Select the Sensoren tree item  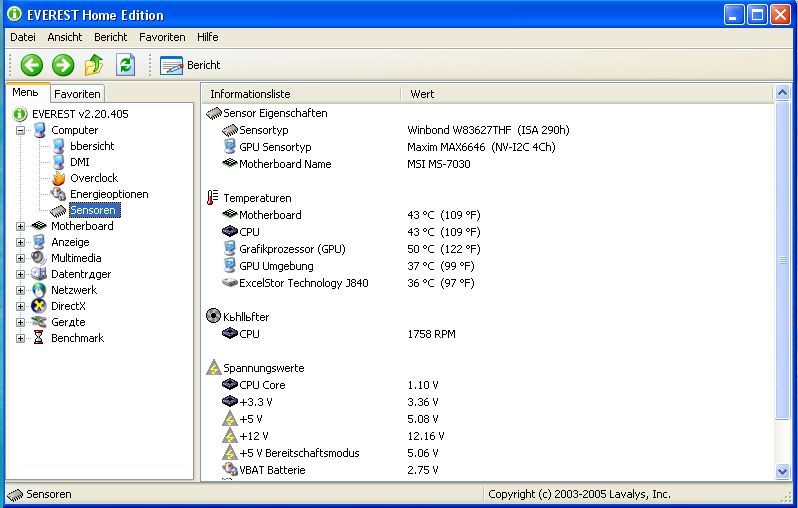click(x=93, y=210)
